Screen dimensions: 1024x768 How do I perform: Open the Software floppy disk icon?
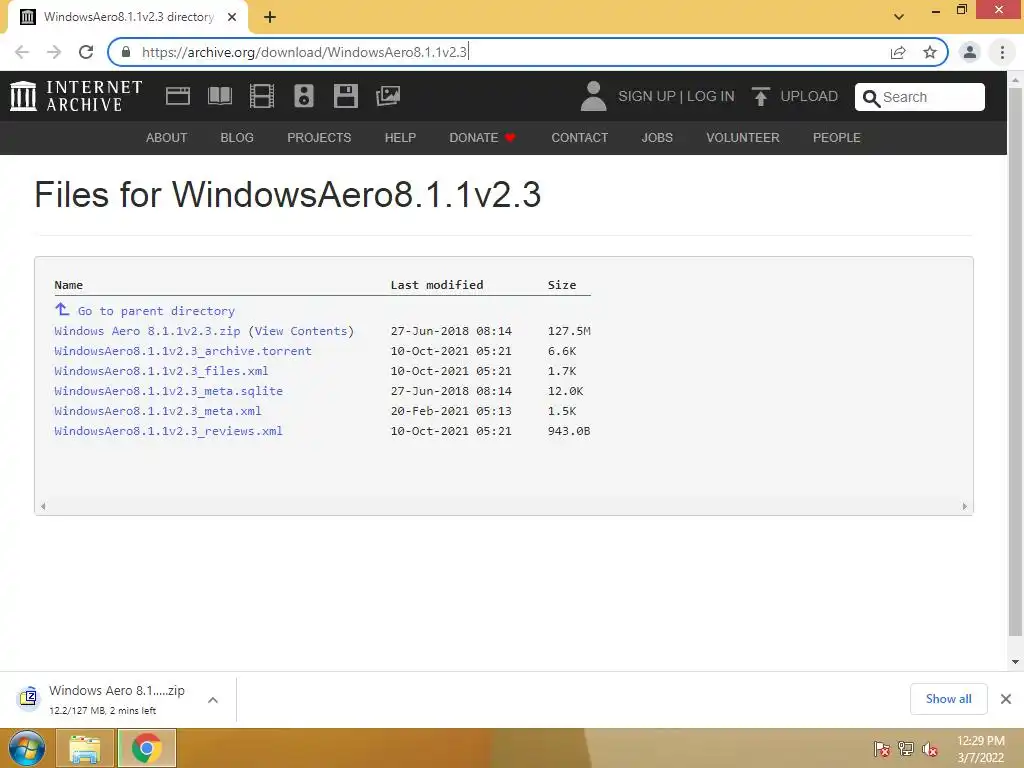tap(345, 96)
